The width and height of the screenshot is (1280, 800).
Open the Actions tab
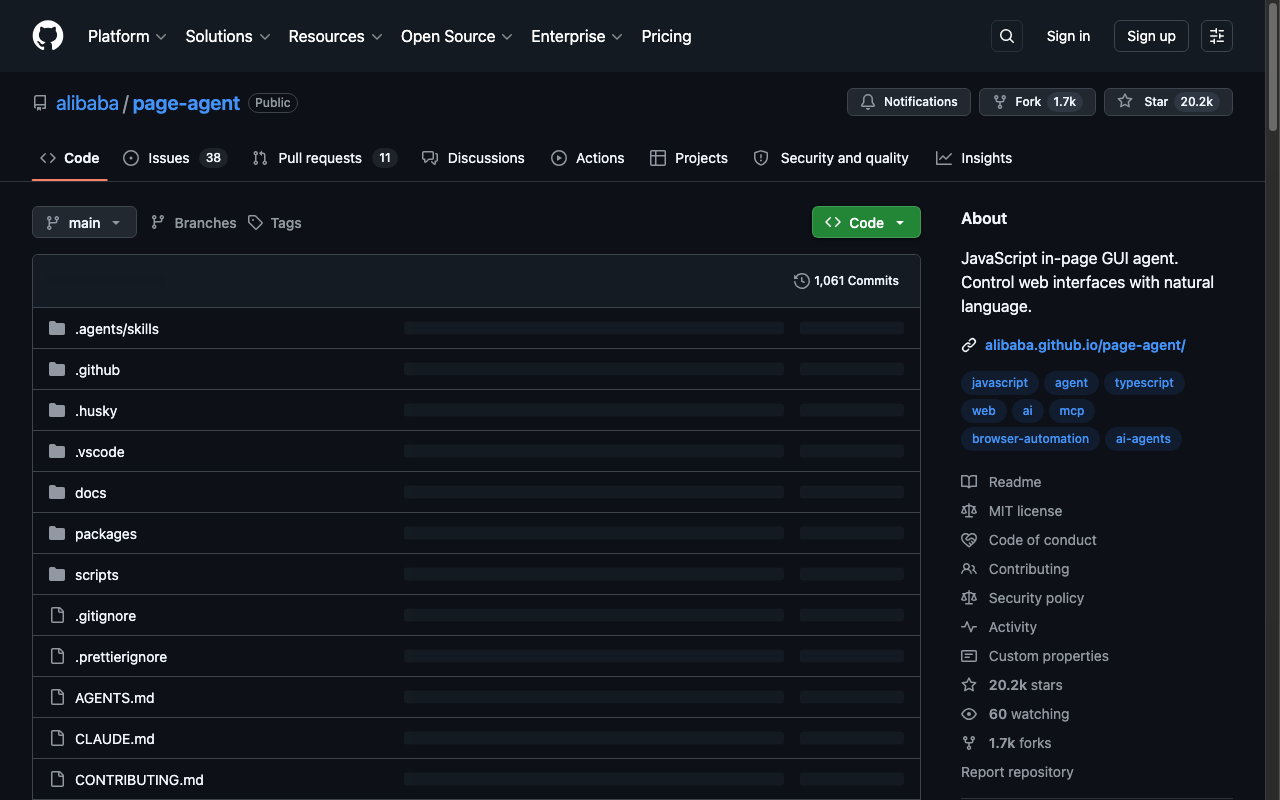point(587,158)
